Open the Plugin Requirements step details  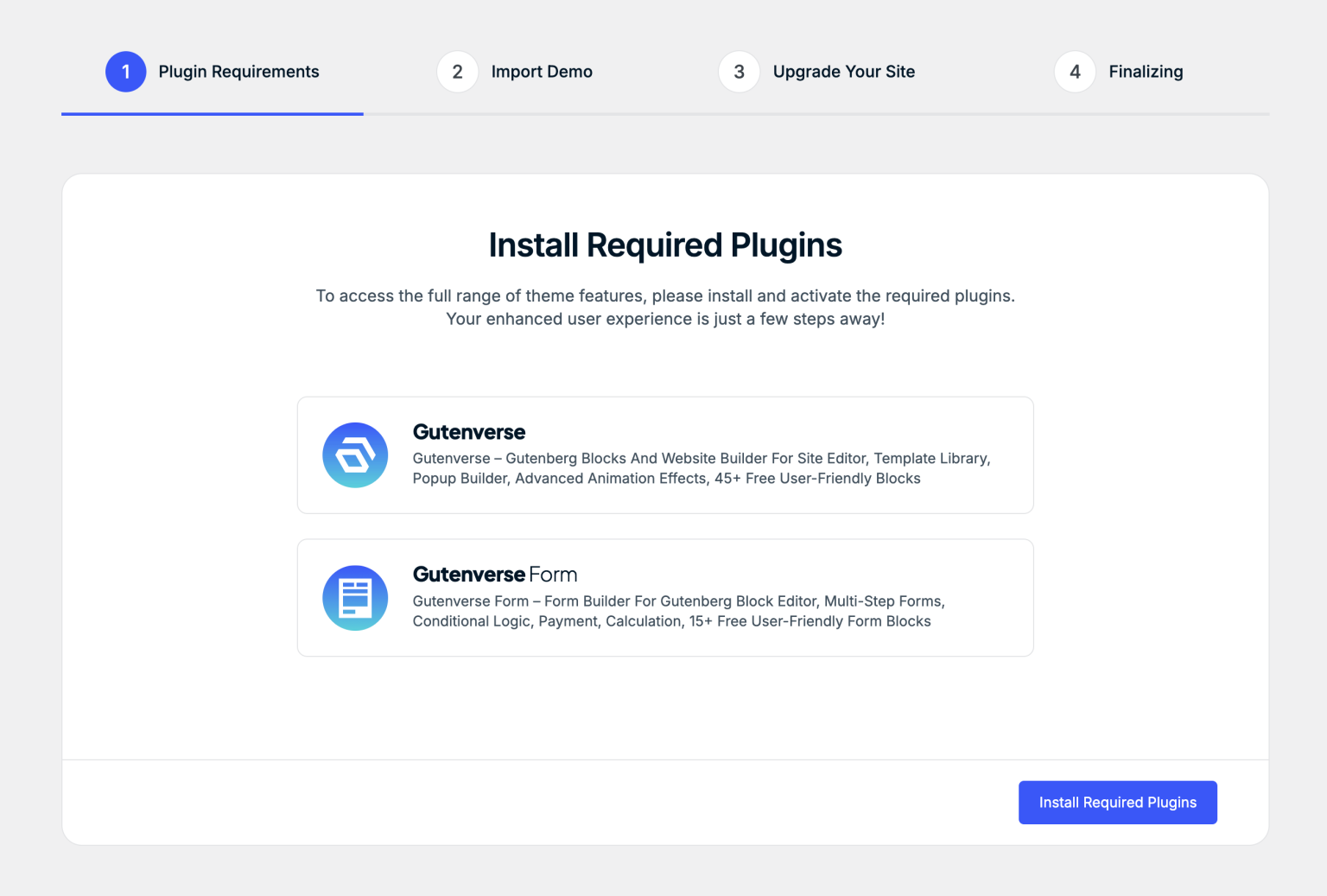click(x=238, y=72)
